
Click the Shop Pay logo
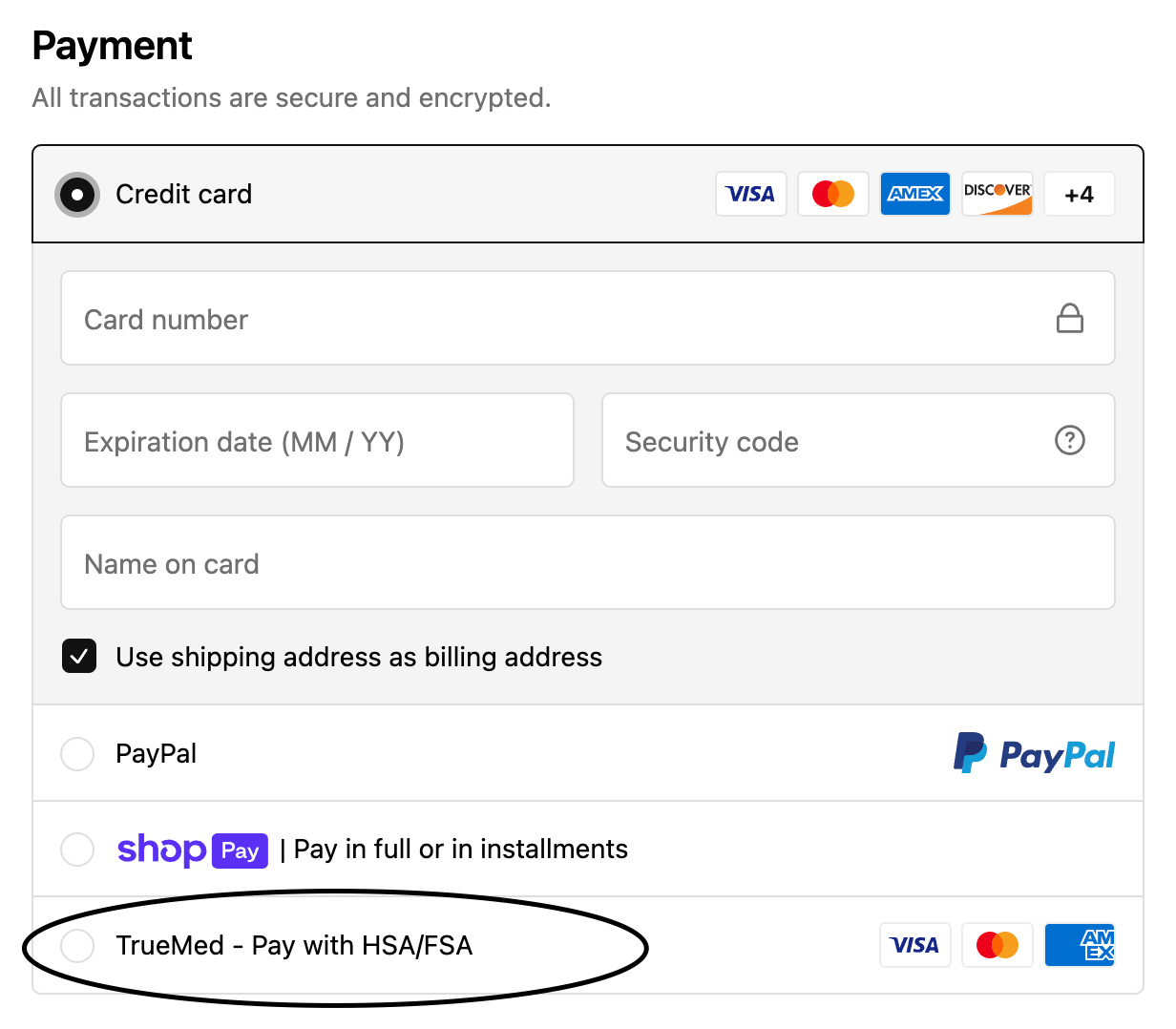click(x=192, y=850)
